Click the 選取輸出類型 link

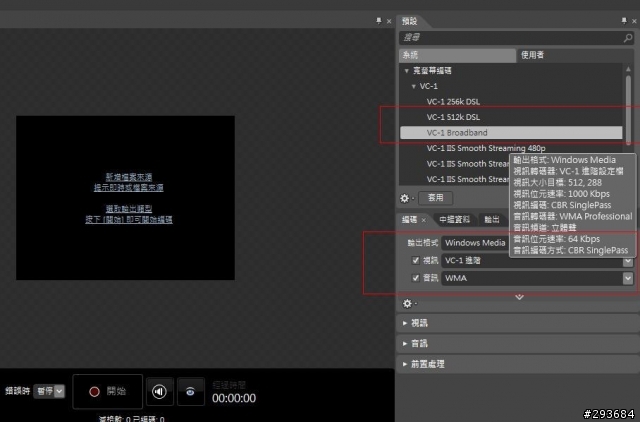tap(129, 209)
